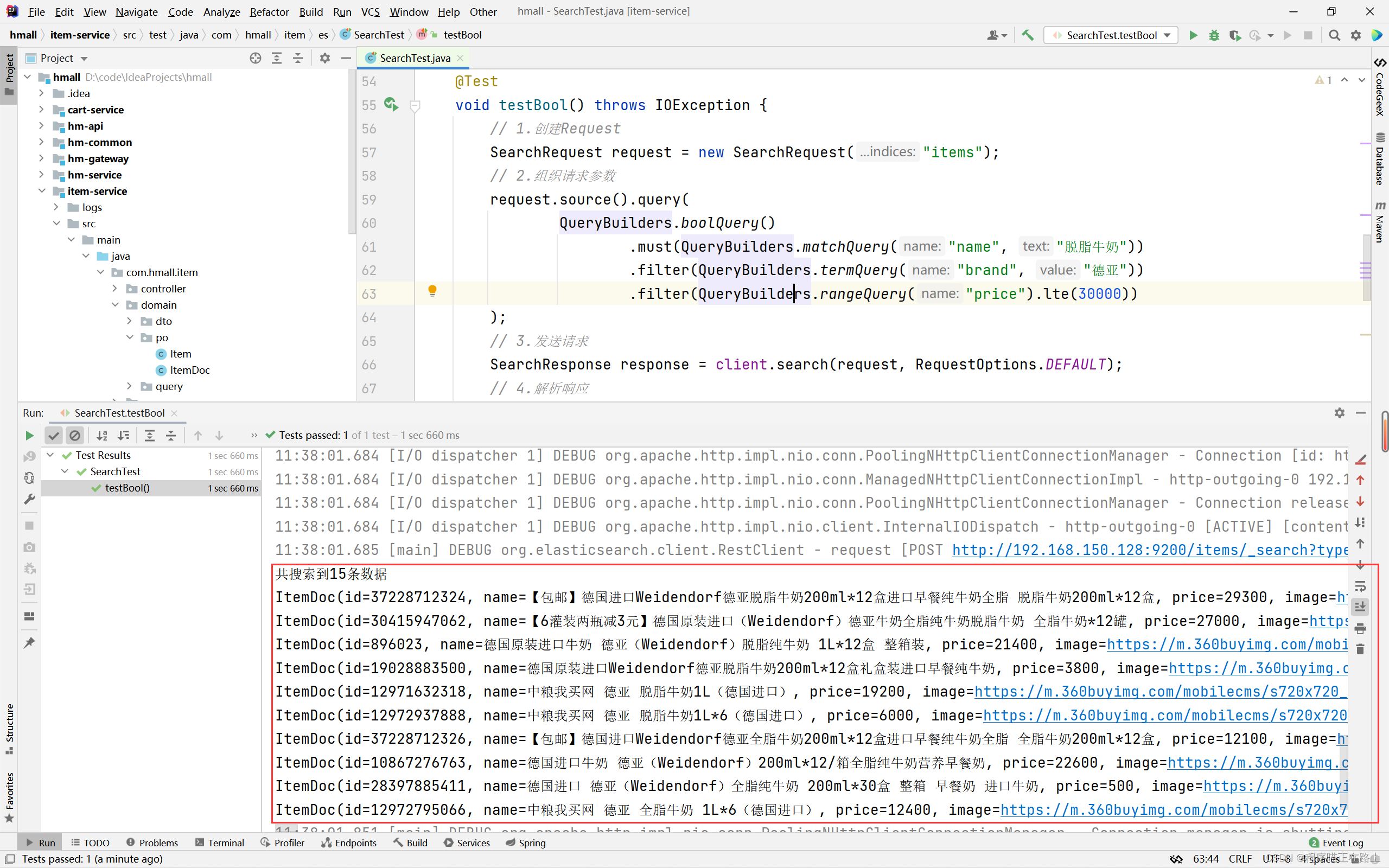Select ItemDoc class in project tree
Screen dimensions: 1389x868
189,371
